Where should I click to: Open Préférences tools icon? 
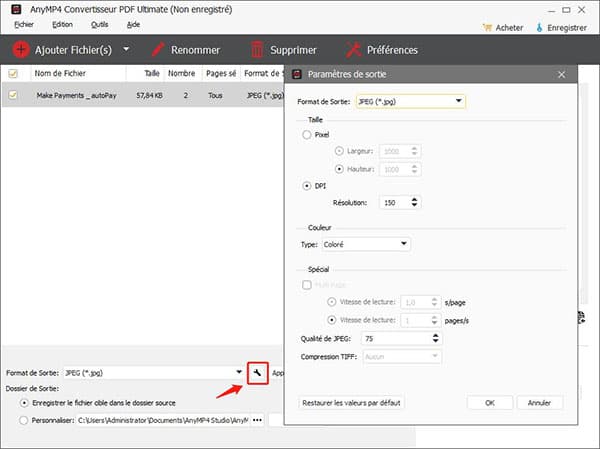(x=353, y=49)
